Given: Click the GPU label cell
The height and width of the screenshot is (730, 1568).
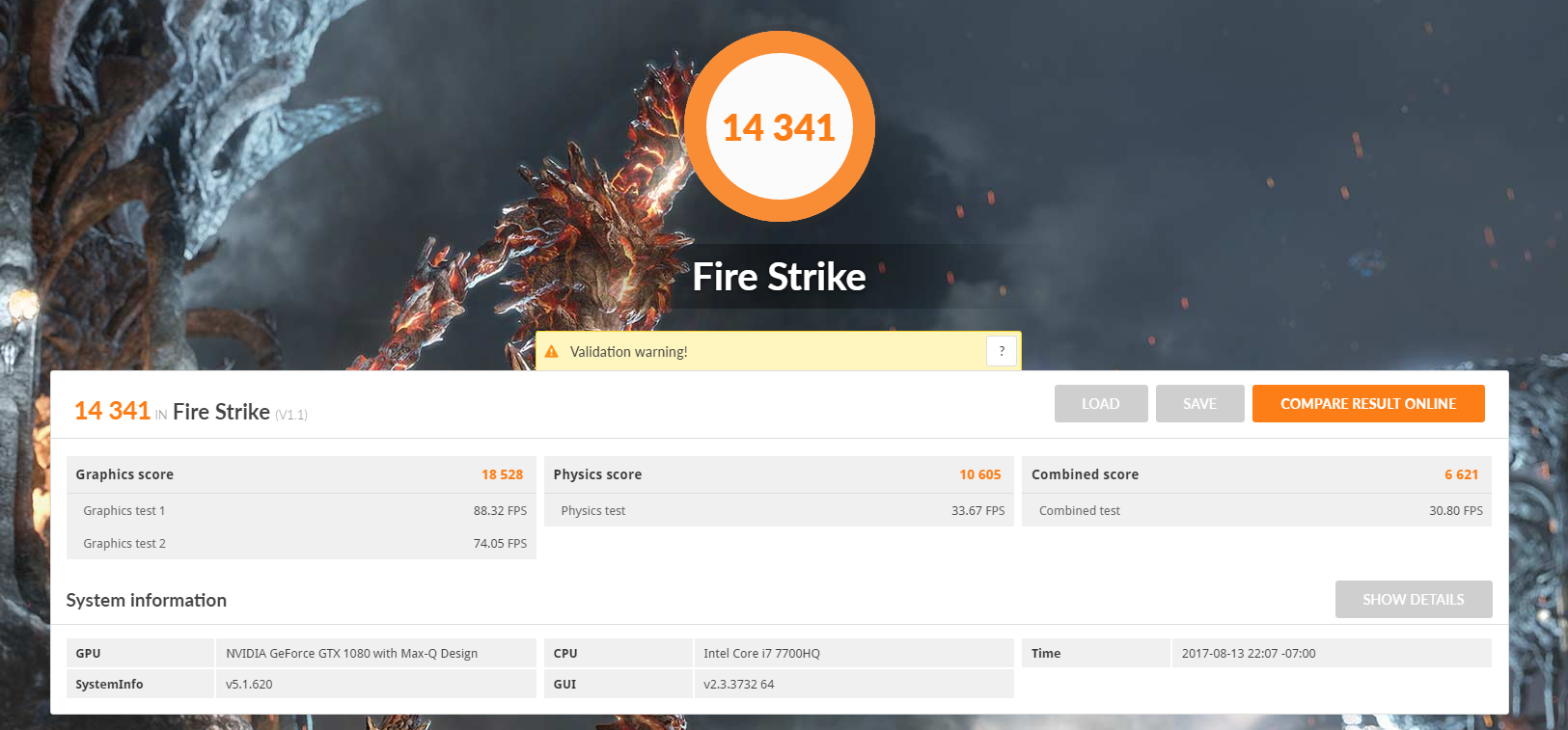Looking at the screenshot, I should click(x=140, y=653).
